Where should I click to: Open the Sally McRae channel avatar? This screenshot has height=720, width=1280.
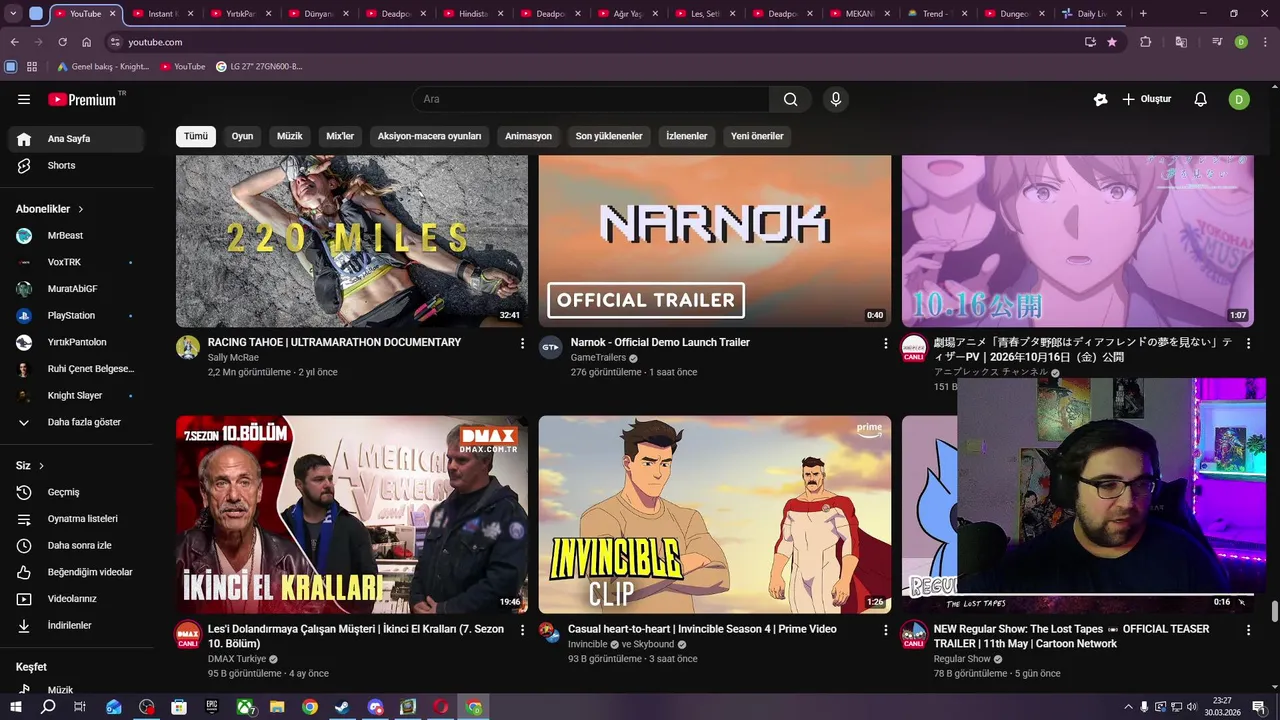coord(188,347)
